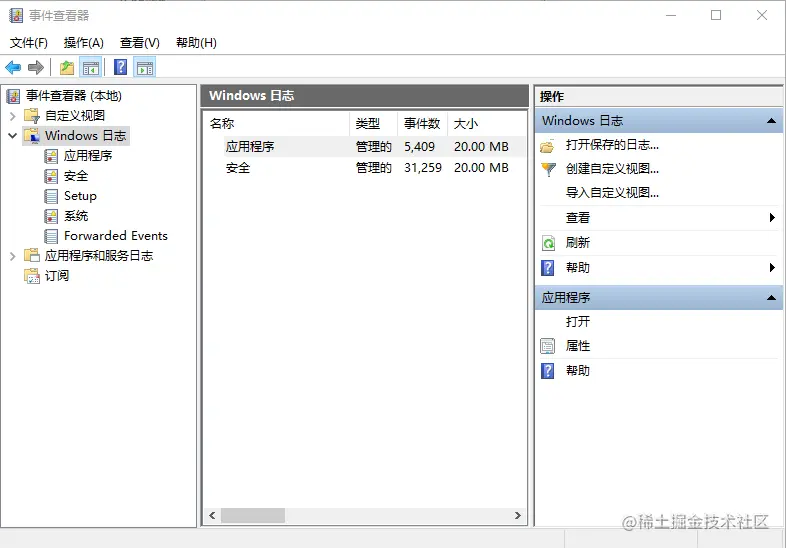This screenshot has width=786, height=548.
Task: Toggle the show/hide action pane toolbar icon
Action: (145, 67)
